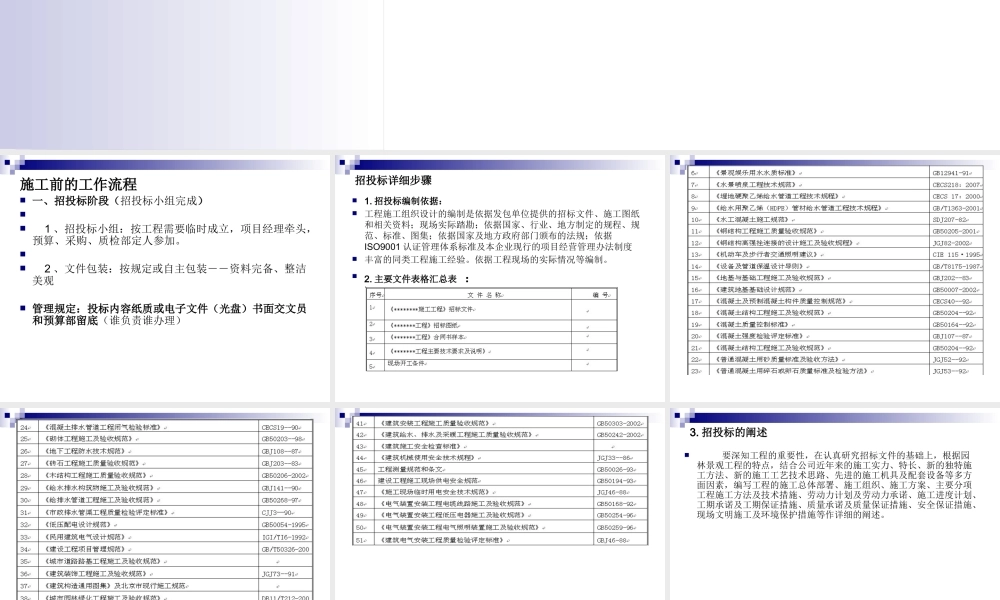This screenshot has width=1000, height=600.
Task: Select the table row ending 合同书样本
Action: 492,337
